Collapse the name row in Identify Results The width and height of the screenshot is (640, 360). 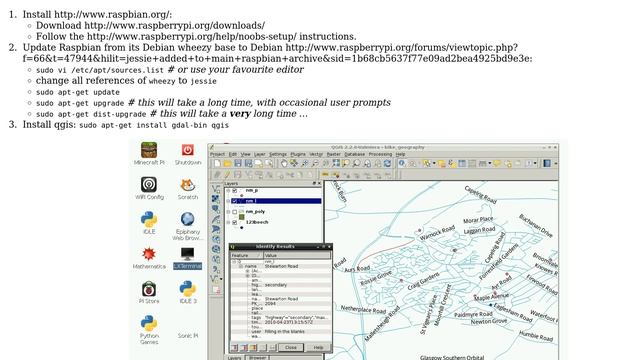[x=240, y=266]
